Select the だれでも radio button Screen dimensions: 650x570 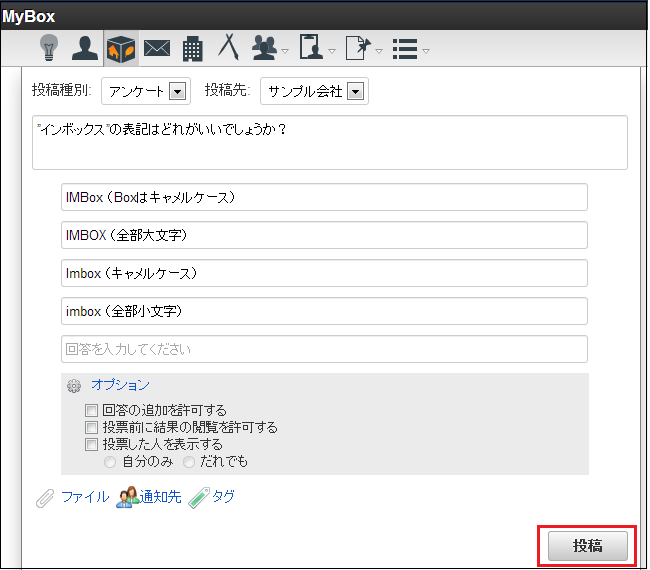(x=189, y=462)
